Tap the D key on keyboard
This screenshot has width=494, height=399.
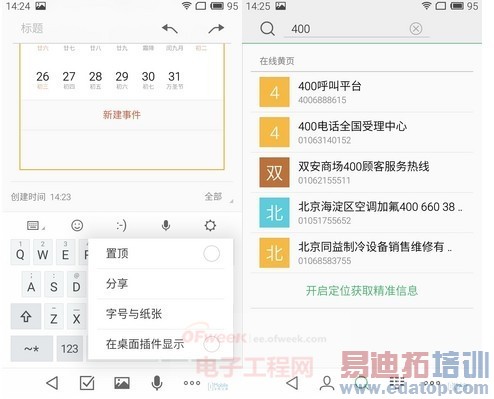pyautogui.click(x=76, y=284)
